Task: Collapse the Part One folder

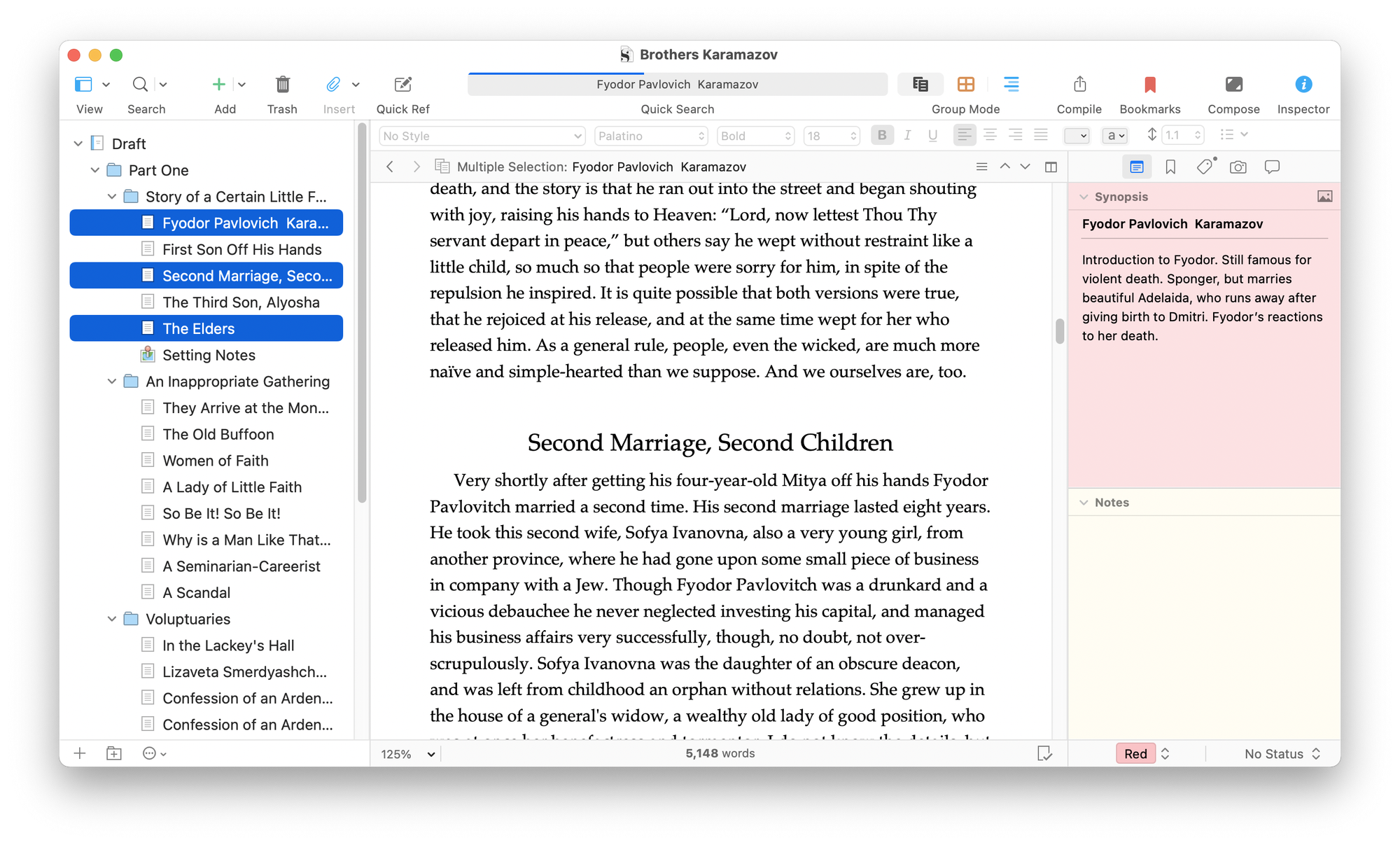Action: (95, 170)
